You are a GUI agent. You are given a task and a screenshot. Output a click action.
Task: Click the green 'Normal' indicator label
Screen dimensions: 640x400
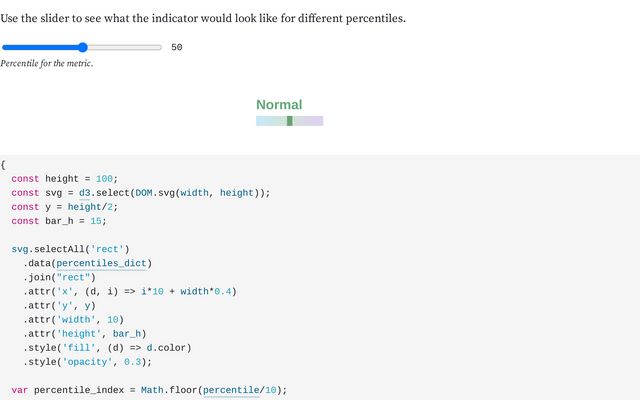tap(279, 105)
